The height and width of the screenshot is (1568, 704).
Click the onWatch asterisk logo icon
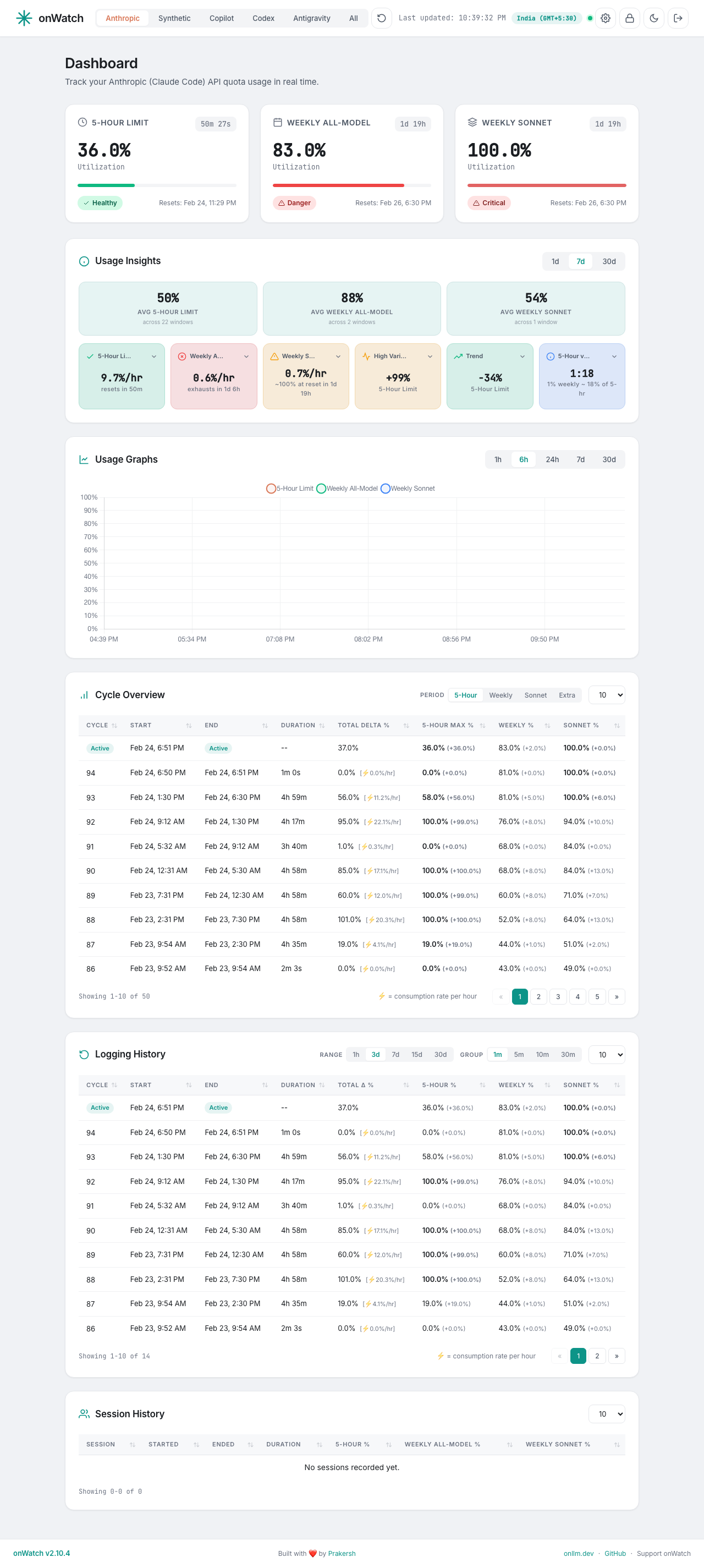click(x=24, y=18)
